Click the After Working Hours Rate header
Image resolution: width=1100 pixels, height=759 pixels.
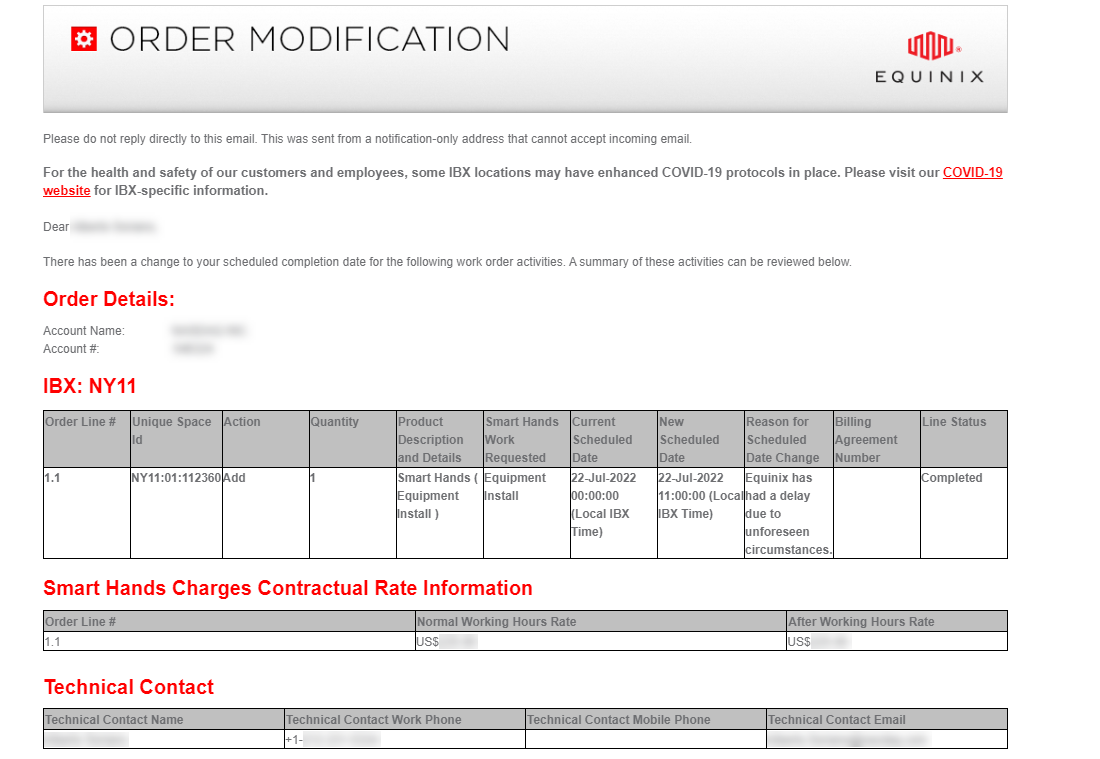[897, 622]
